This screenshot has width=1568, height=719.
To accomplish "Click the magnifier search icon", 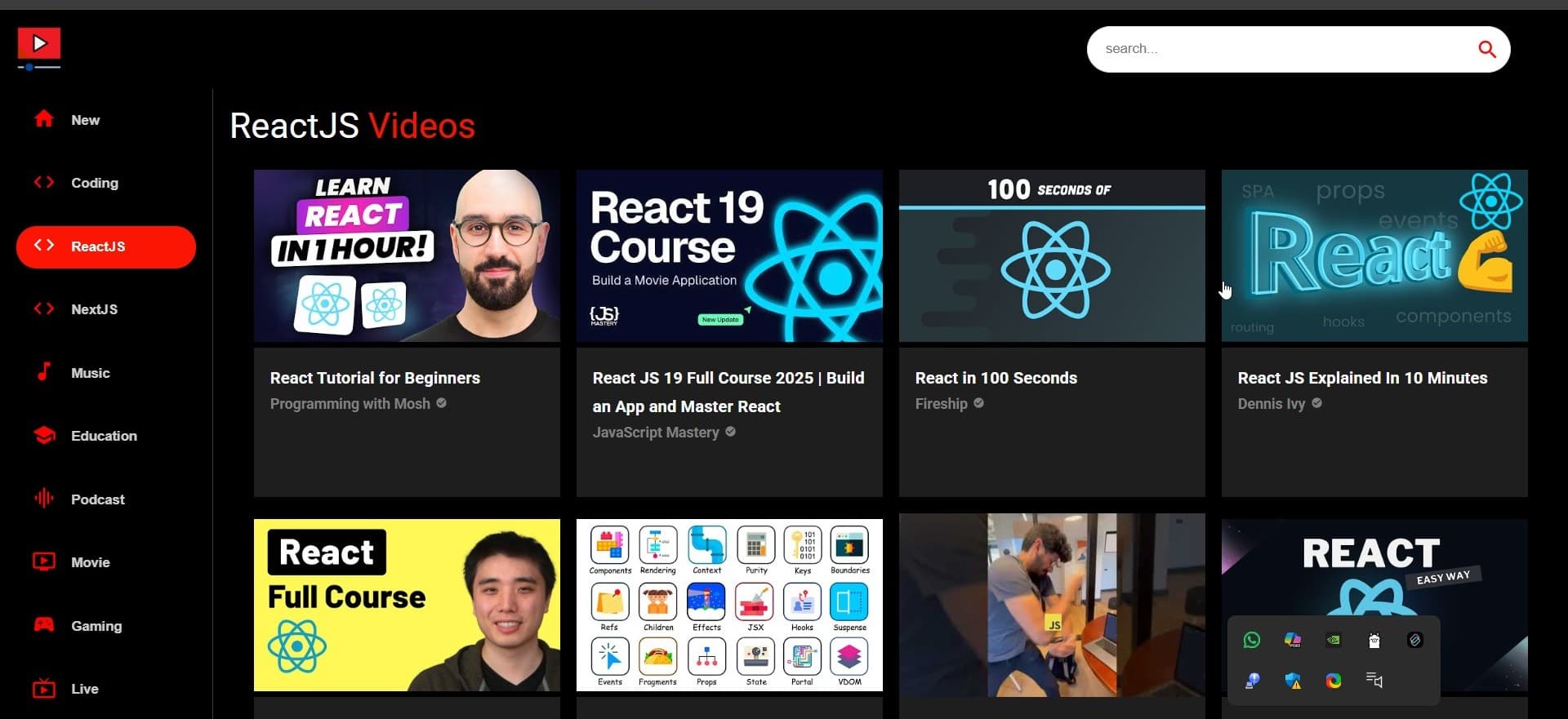I will 1486,50.
